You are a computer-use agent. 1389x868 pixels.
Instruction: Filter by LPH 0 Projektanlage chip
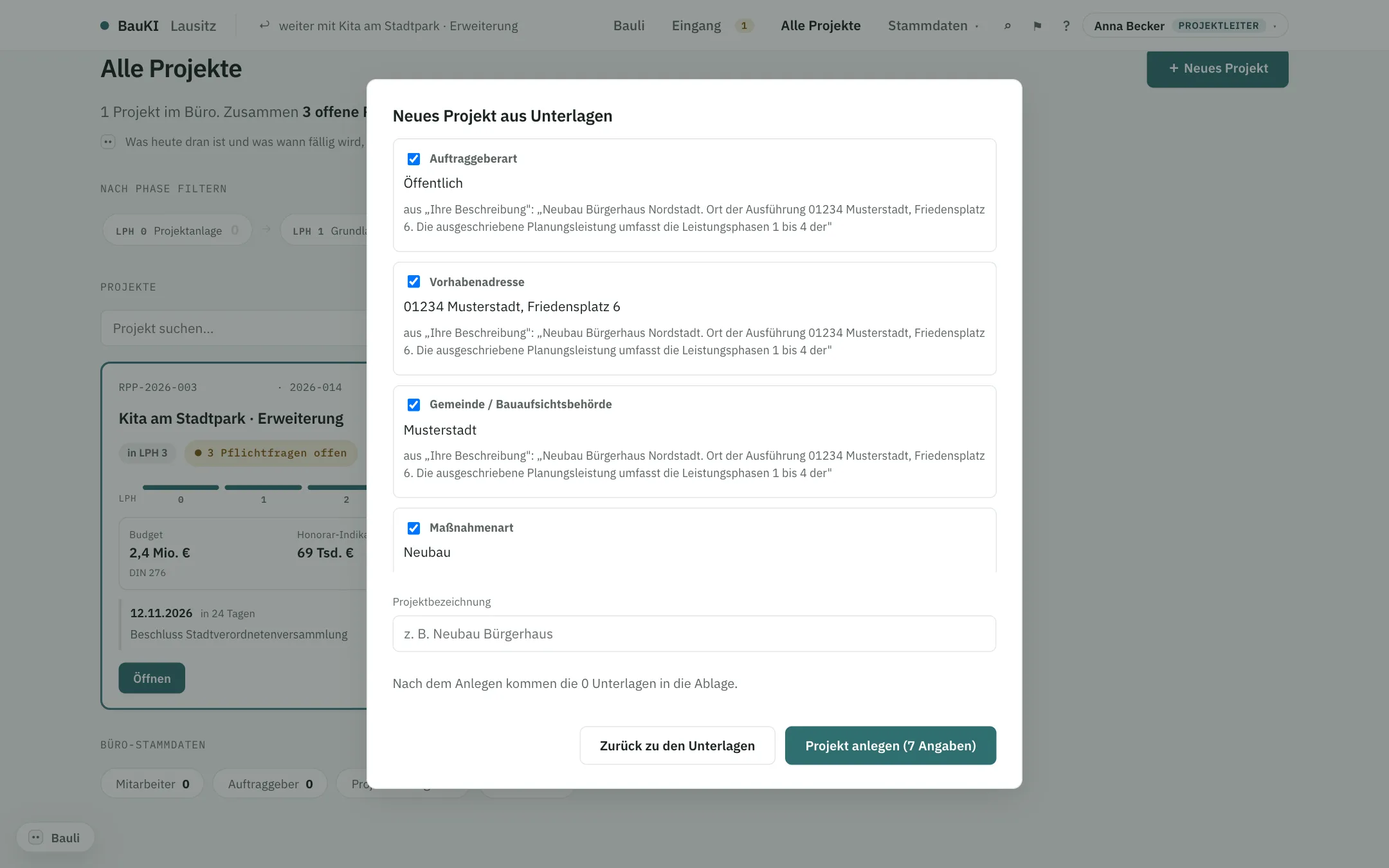coord(177,230)
